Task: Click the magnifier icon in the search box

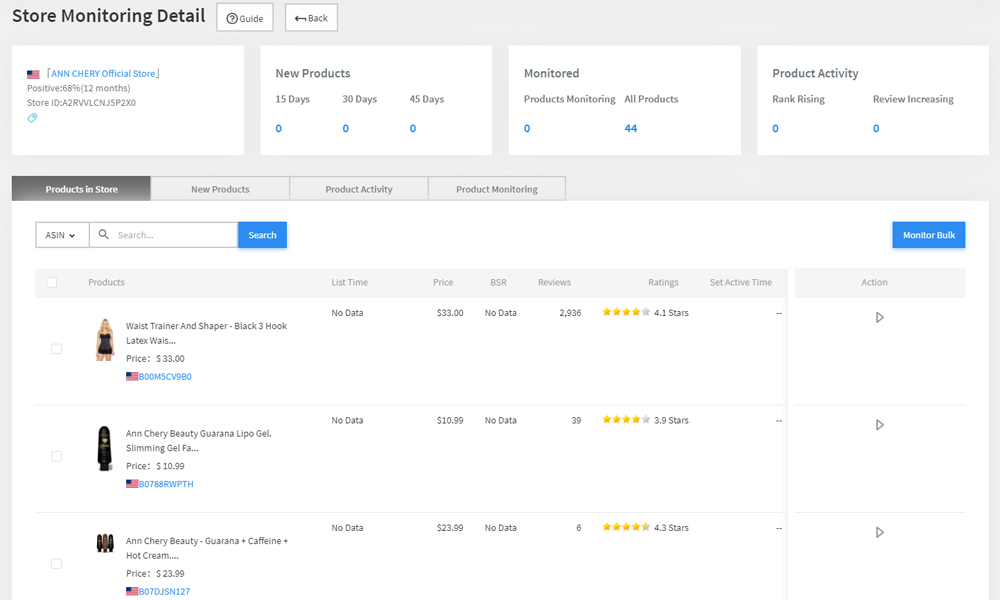Action: [x=103, y=235]
